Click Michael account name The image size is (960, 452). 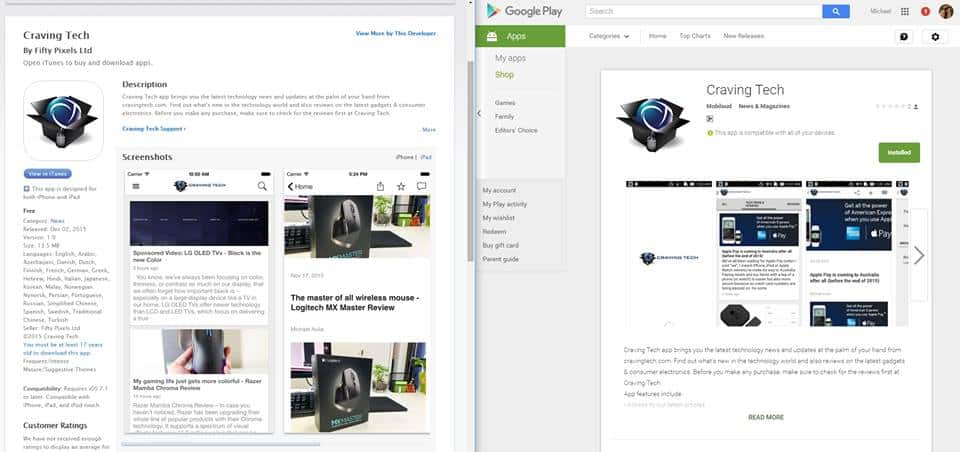[x=880, y=12]
